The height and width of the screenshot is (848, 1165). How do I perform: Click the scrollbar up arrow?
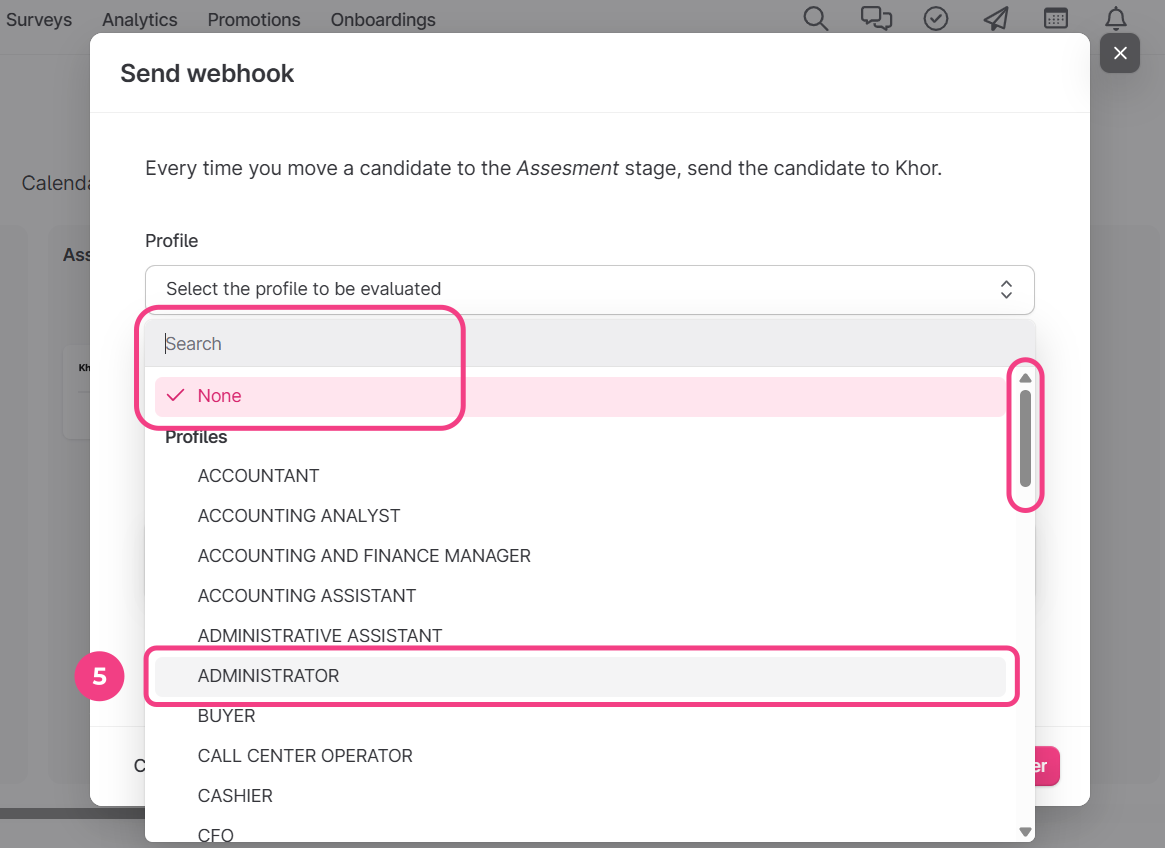coord(1025,378)
